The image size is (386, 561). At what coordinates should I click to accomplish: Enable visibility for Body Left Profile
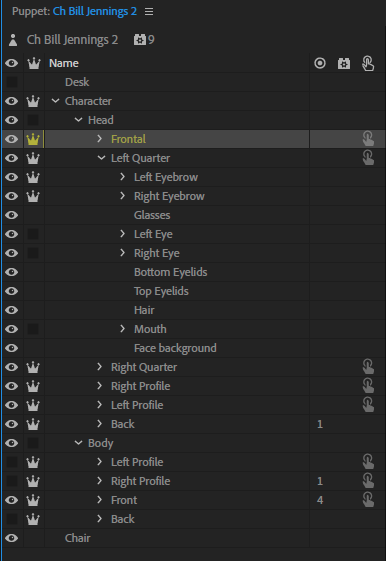tap(12, 462)
